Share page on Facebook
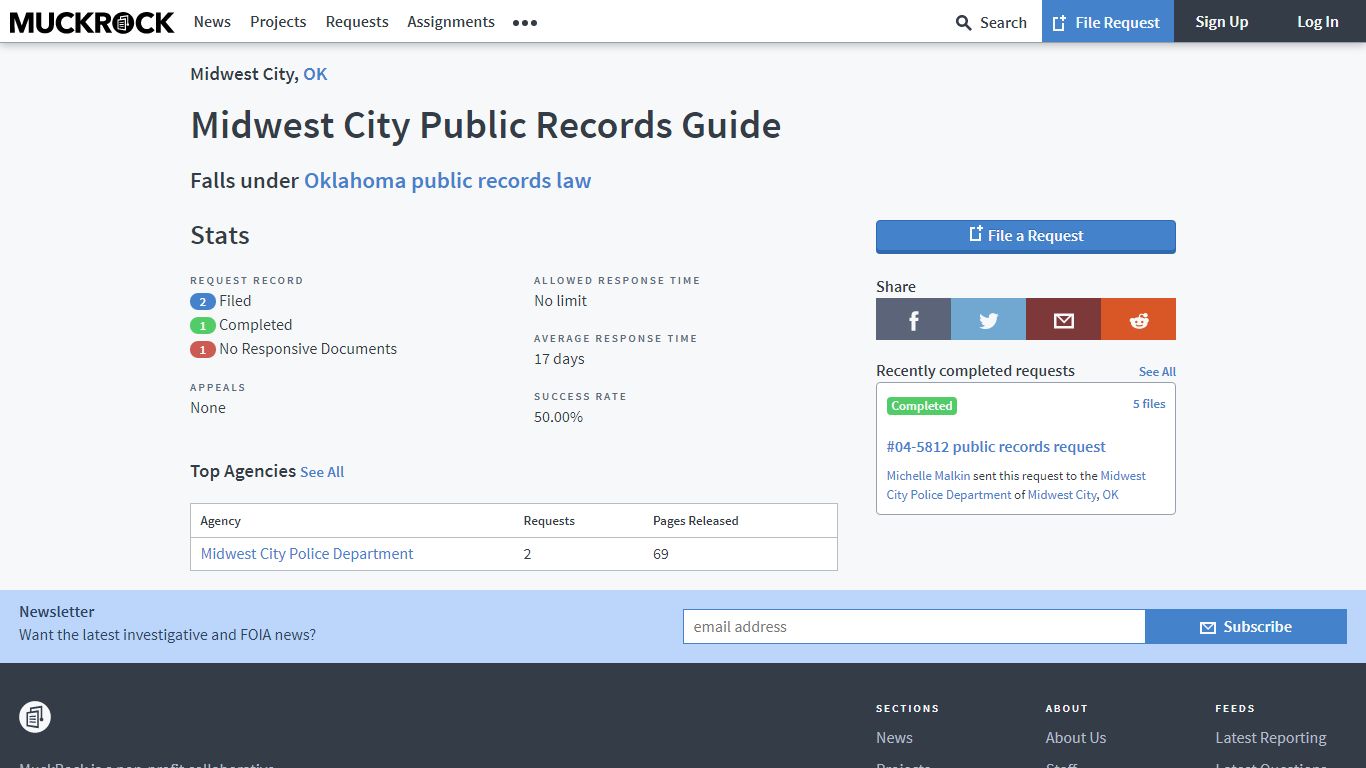Screen dimensions: 1366x768 tap(913, 320)
